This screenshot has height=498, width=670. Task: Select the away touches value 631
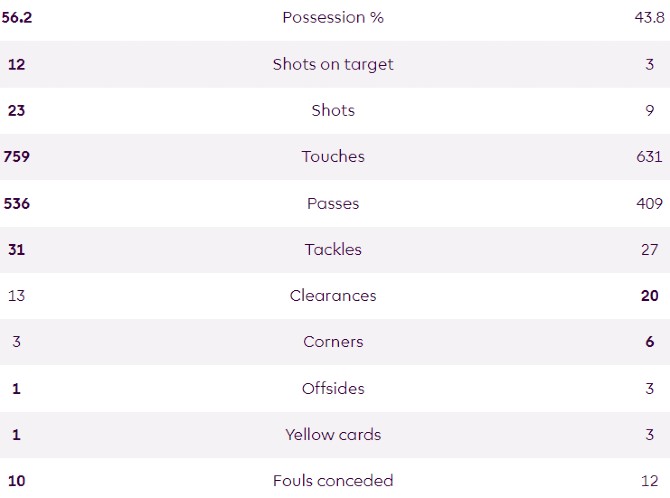649,156
